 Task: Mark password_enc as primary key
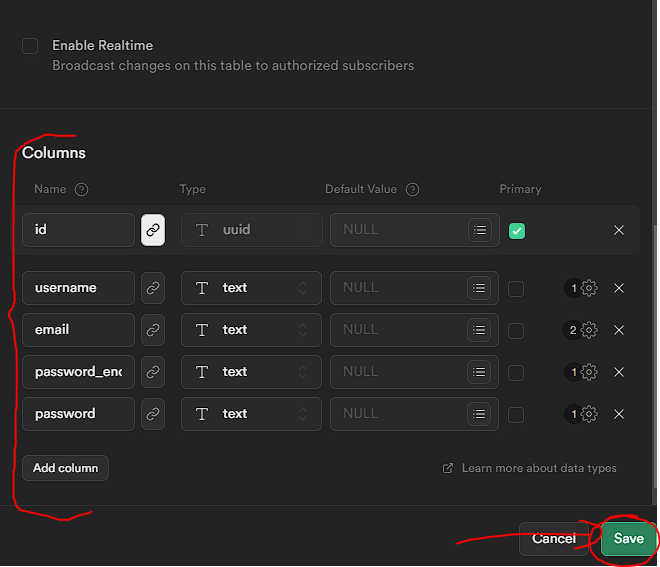(516, 373)
